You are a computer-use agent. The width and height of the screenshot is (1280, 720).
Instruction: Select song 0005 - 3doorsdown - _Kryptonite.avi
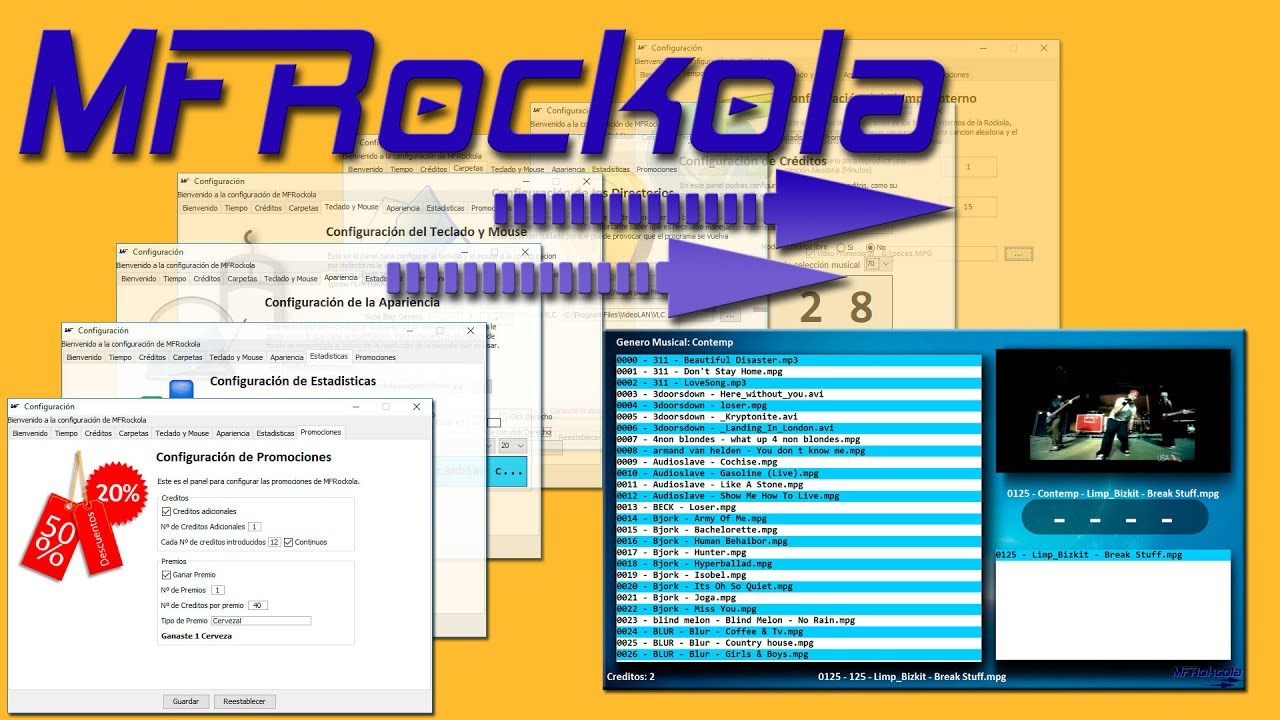tap(799, 417)
